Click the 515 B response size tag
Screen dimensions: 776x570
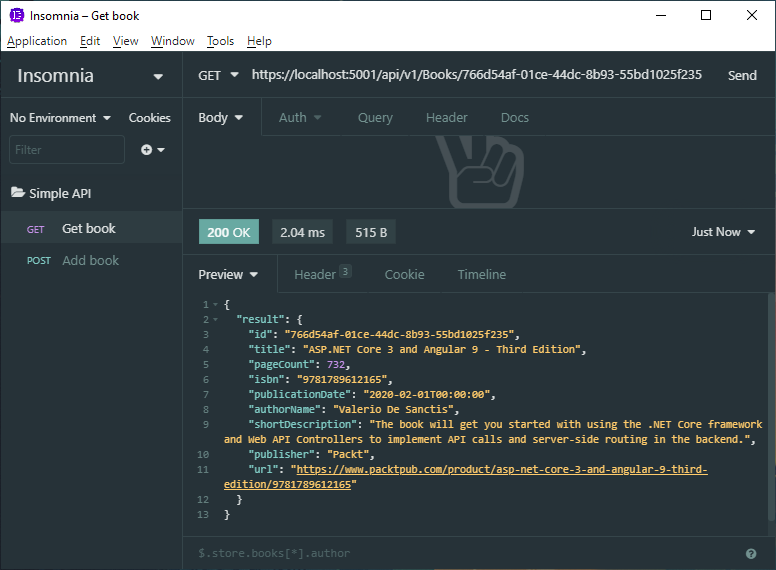point(371,232)
